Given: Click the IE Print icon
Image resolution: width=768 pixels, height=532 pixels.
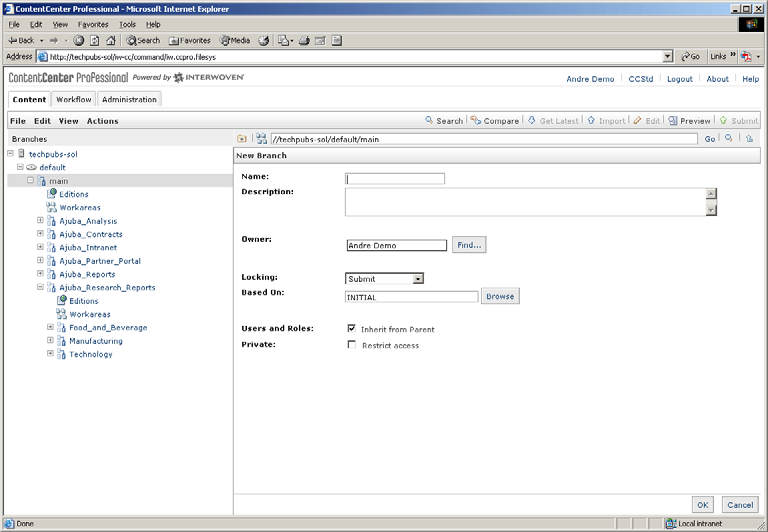Looking at the screenshot, I should tap(304, 41).
